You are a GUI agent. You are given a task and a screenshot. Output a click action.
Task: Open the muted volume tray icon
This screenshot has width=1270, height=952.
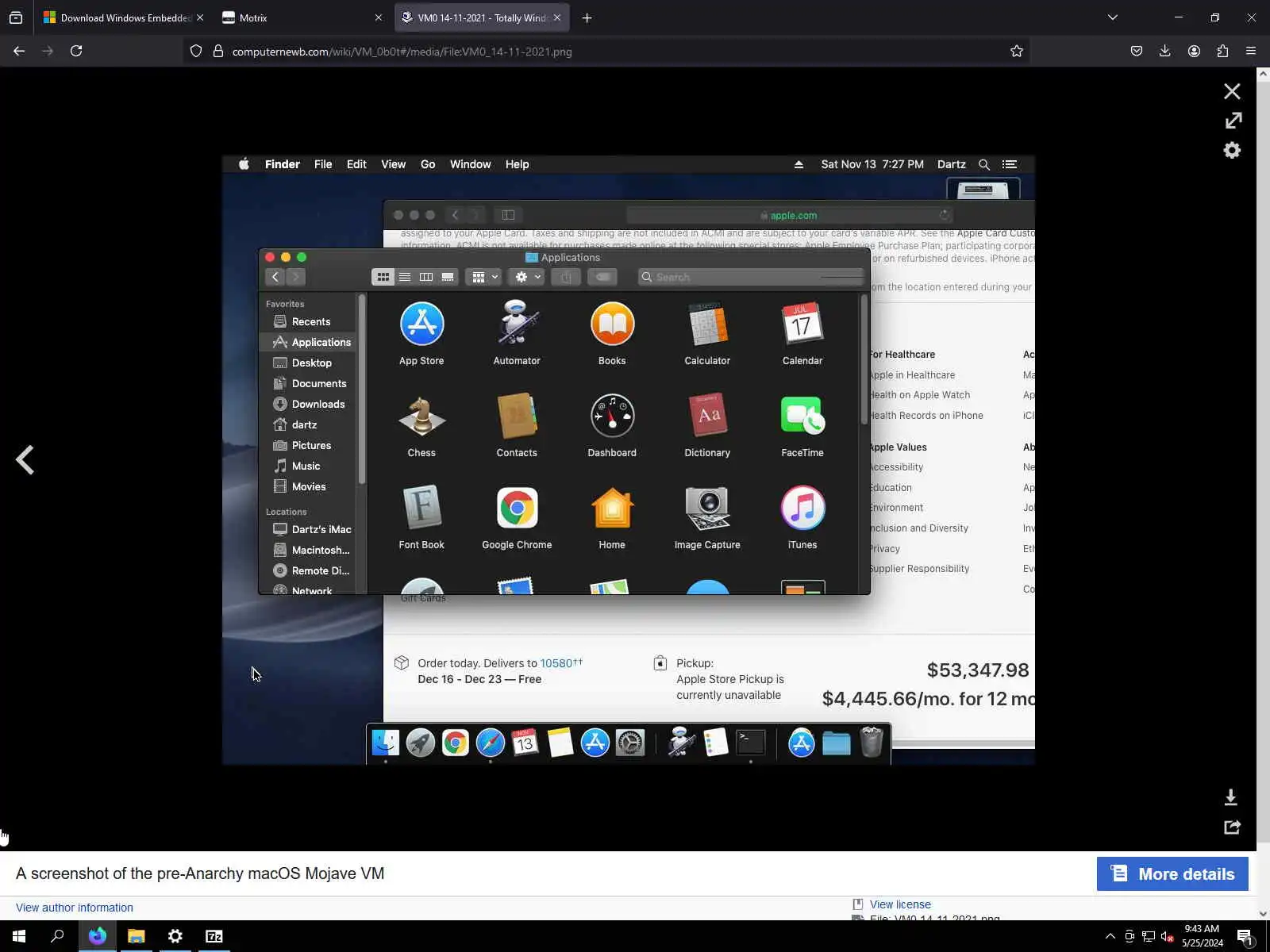(1168, 936)
